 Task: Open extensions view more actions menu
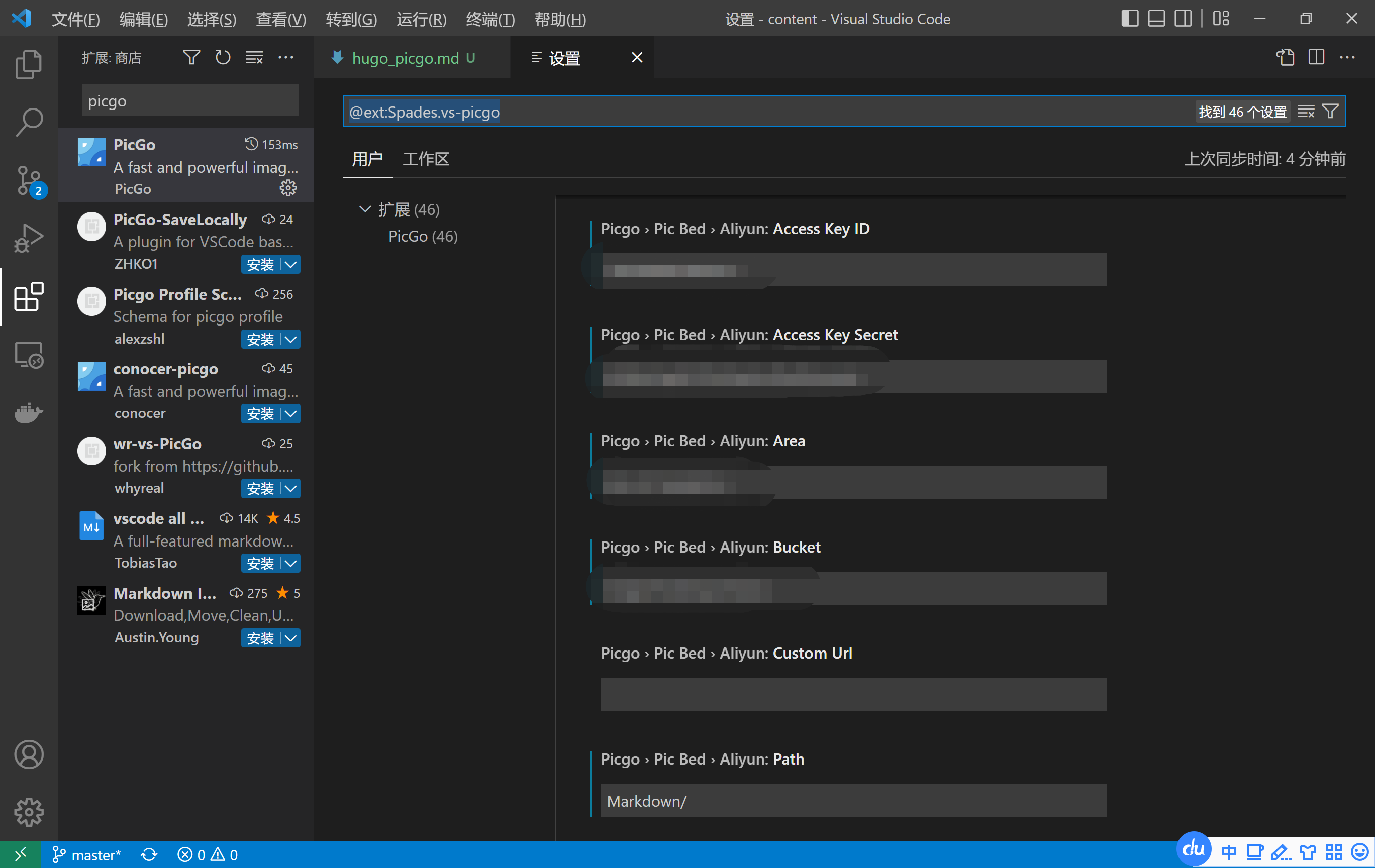coord(285,58)
